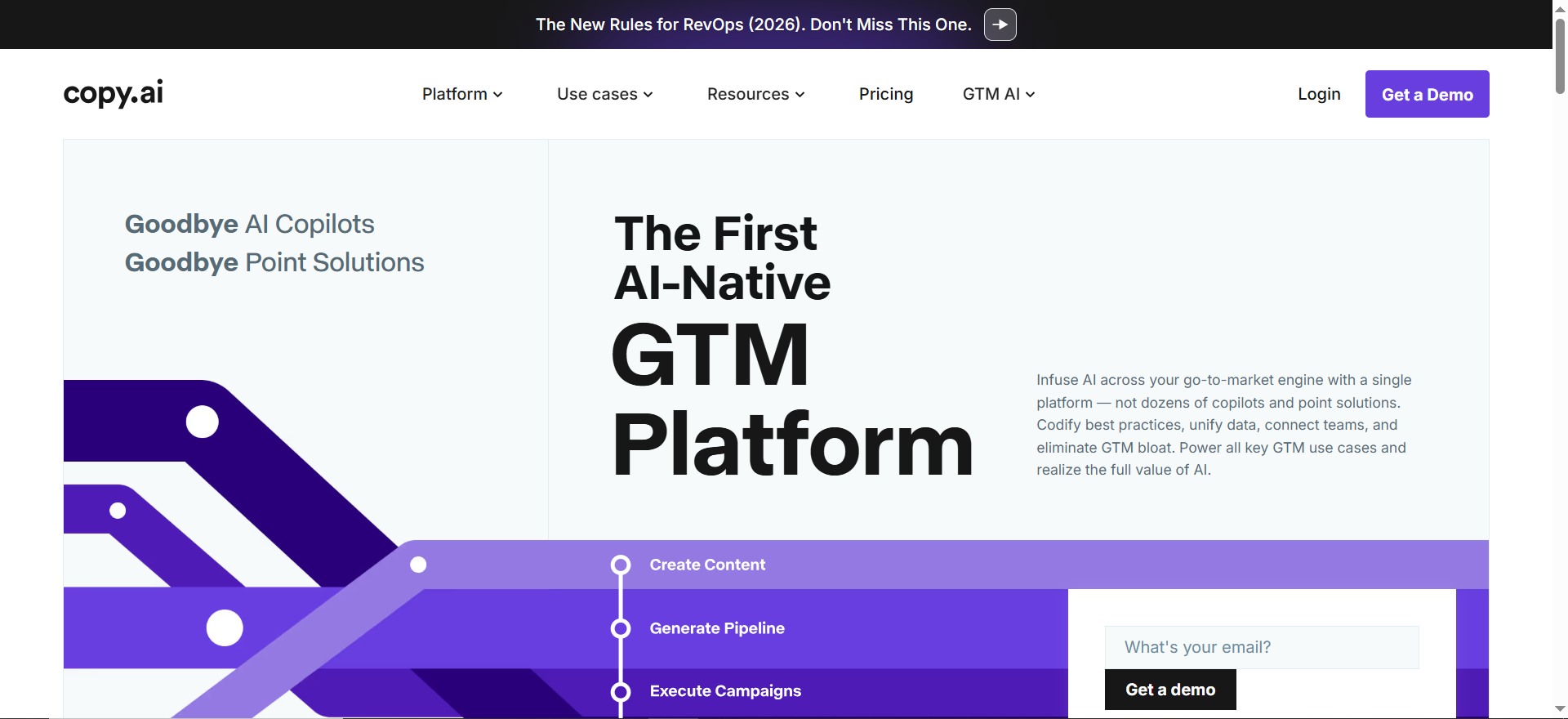
Task: Click the purple Get a Demo button
Action: pos(1427,94)
